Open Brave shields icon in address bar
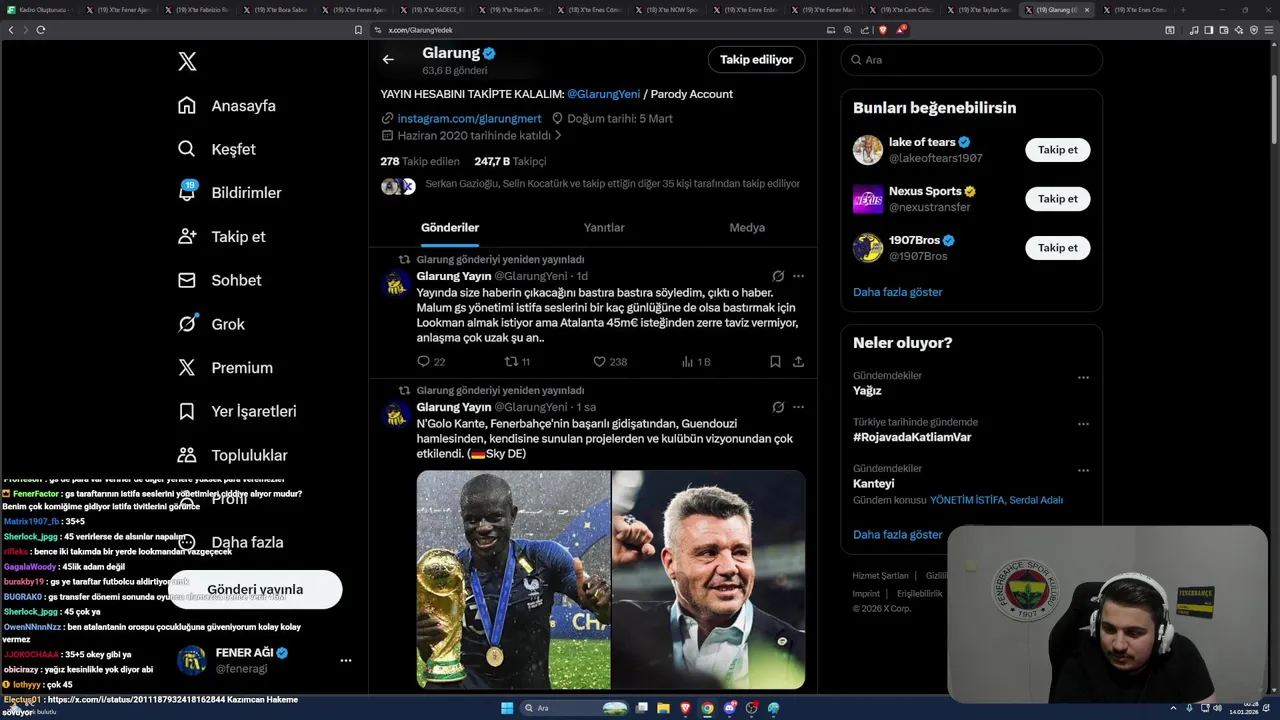 tap(883, 30)
